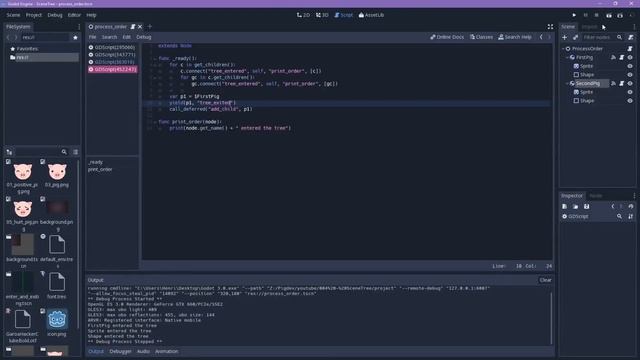Viewport: 640px width, 360px height.
Task: Open the Project menu
Action: (33, 15)
